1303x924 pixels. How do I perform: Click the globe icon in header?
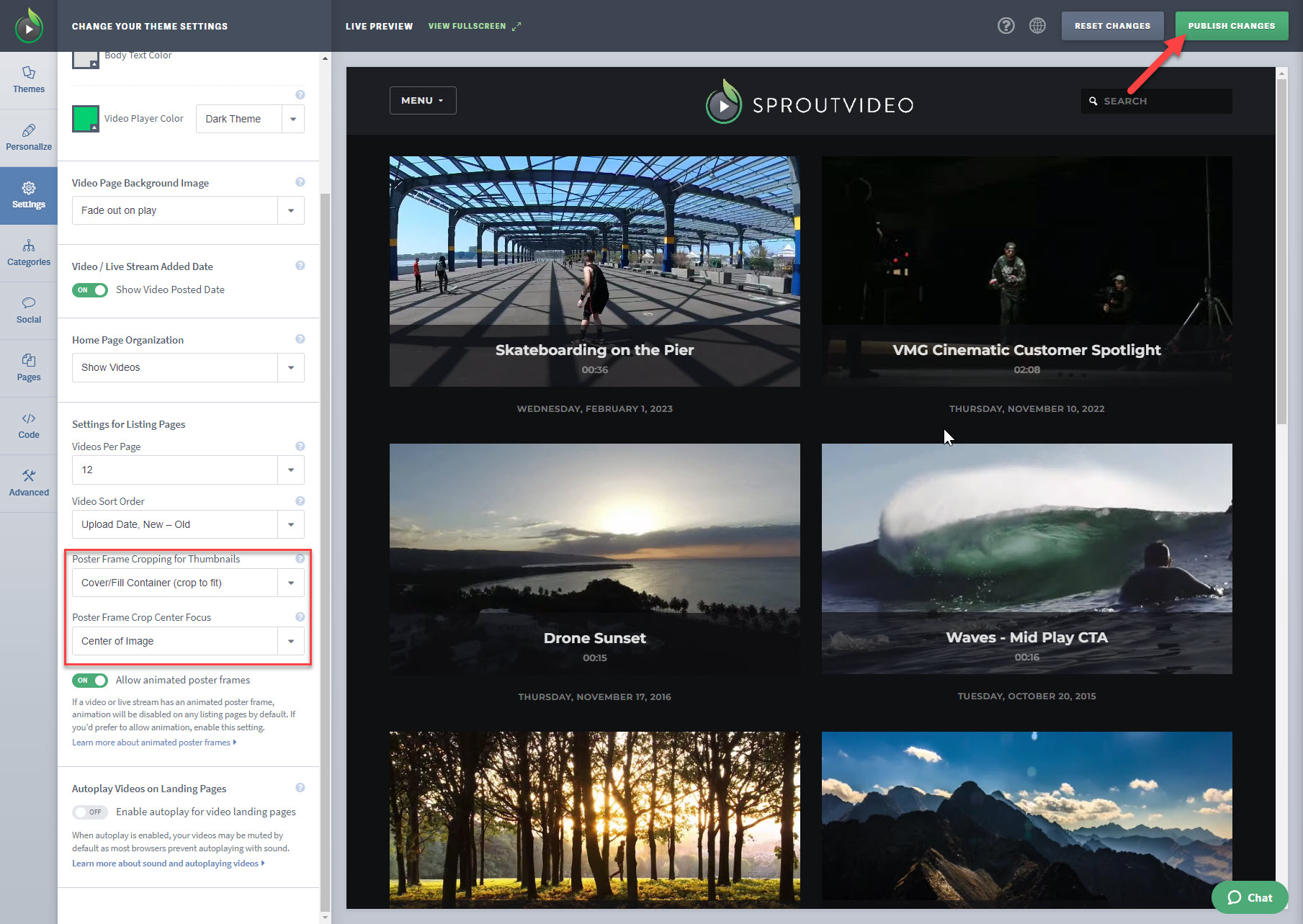coord(1037,26)
